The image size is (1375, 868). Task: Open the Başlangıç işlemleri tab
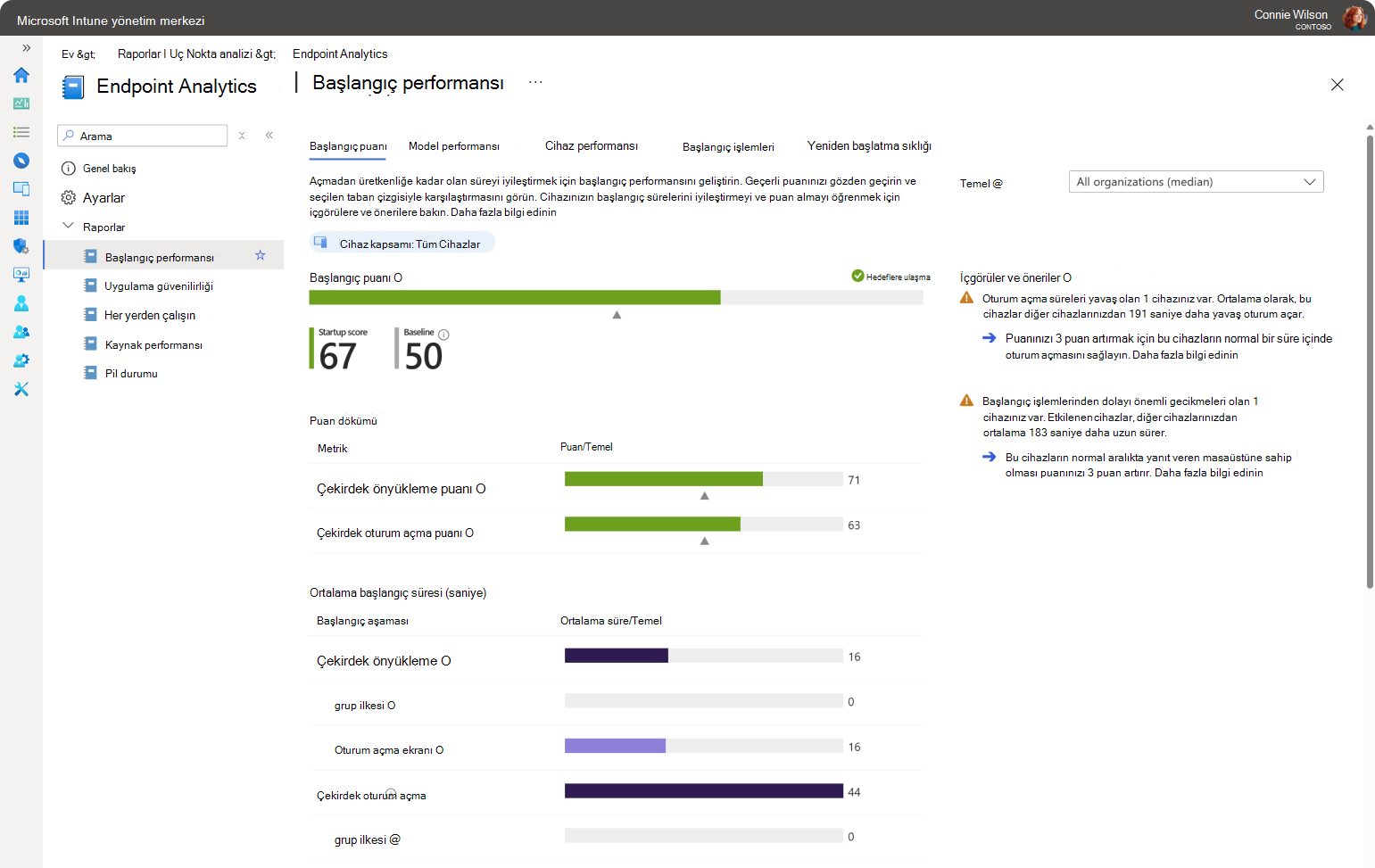click(x=728, y=147)
